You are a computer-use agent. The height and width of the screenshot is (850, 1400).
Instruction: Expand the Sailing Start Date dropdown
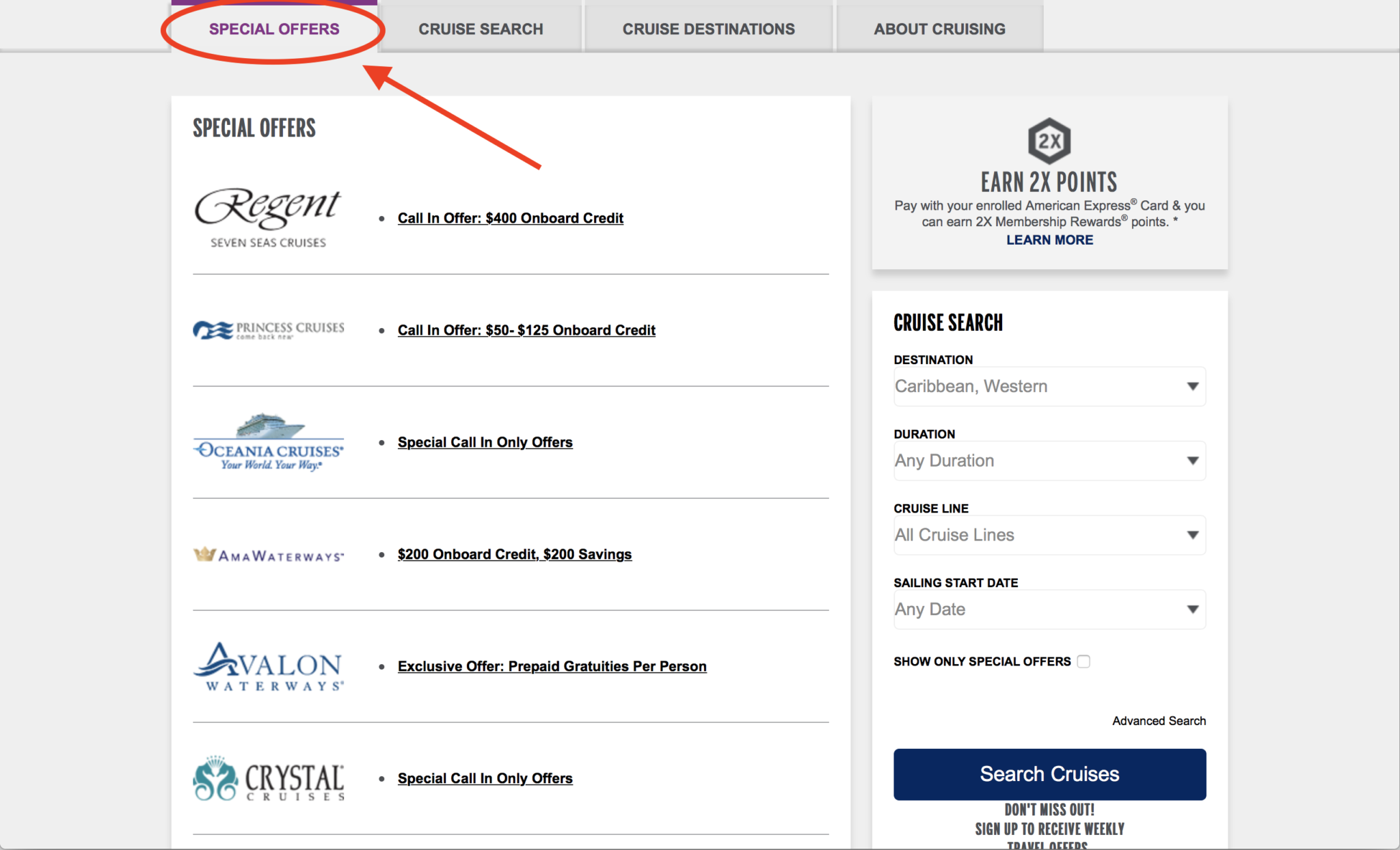point(1049,609)
